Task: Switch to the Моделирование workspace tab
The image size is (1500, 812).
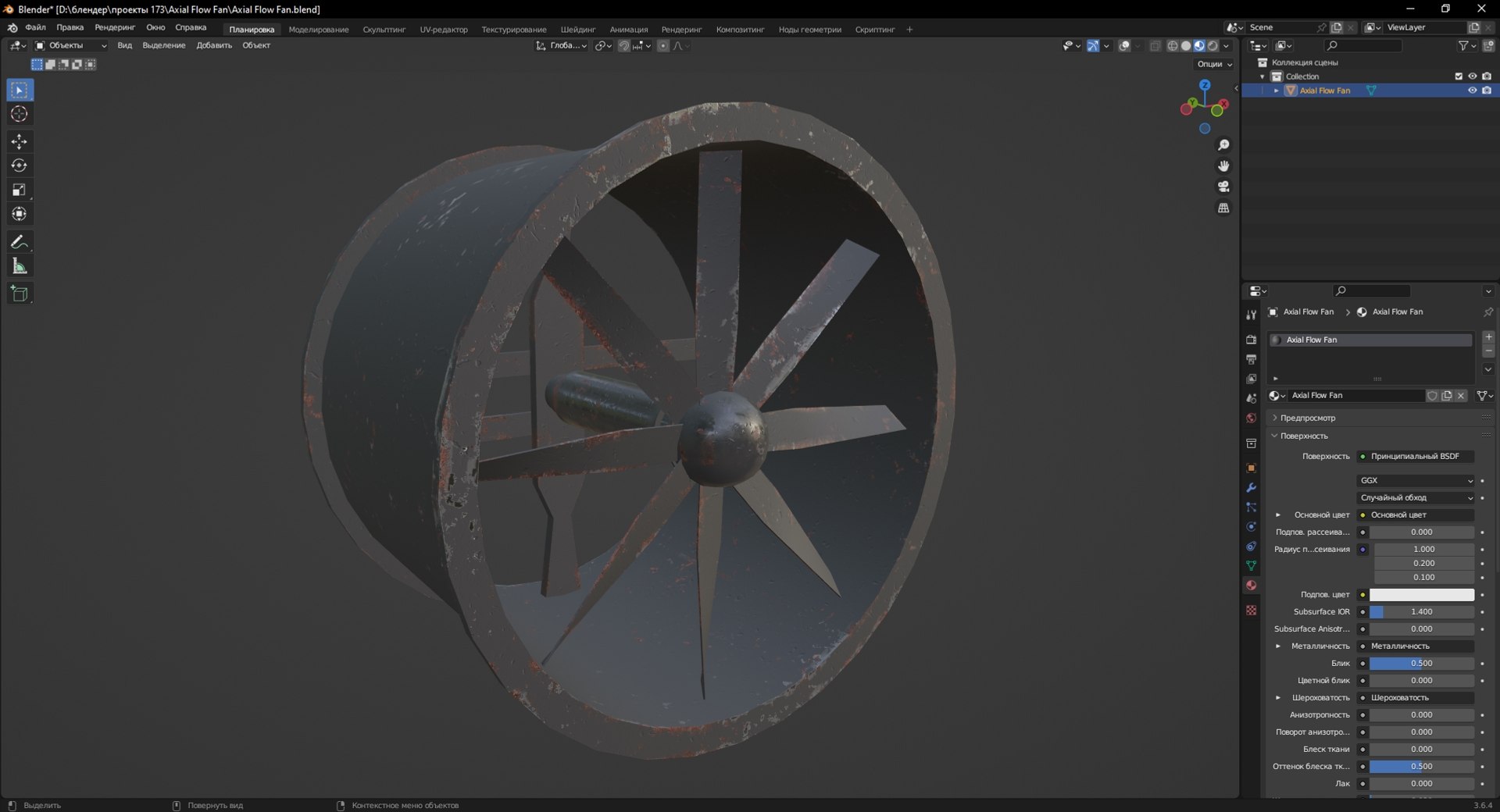Action: [319, 30]
